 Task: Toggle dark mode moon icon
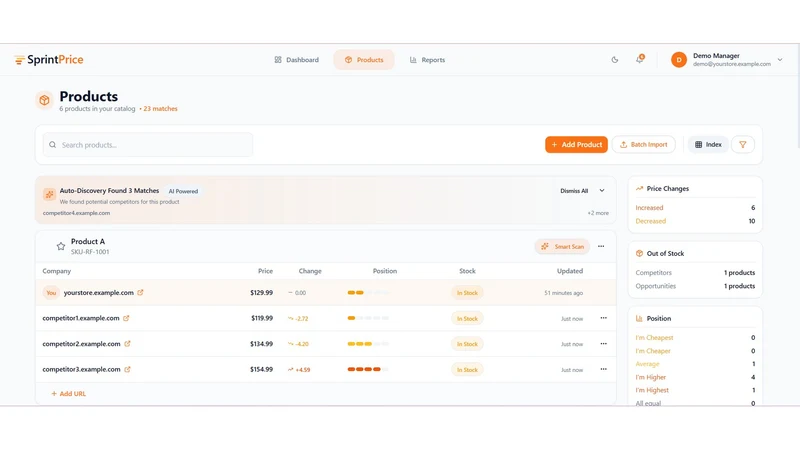click(614, 60)
